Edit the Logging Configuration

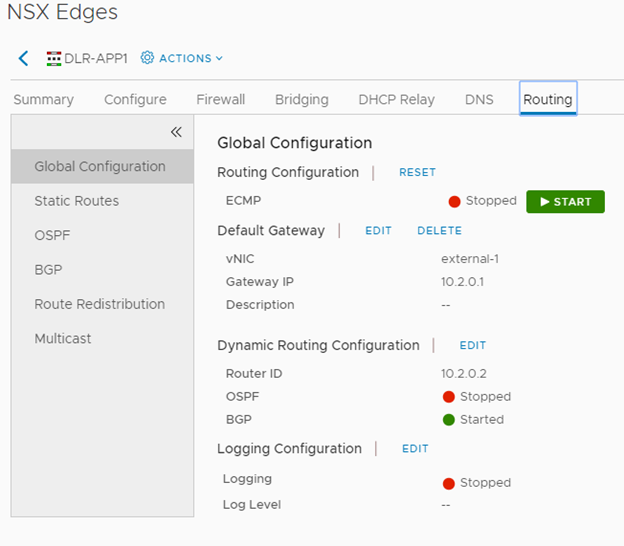click(415, 449)
